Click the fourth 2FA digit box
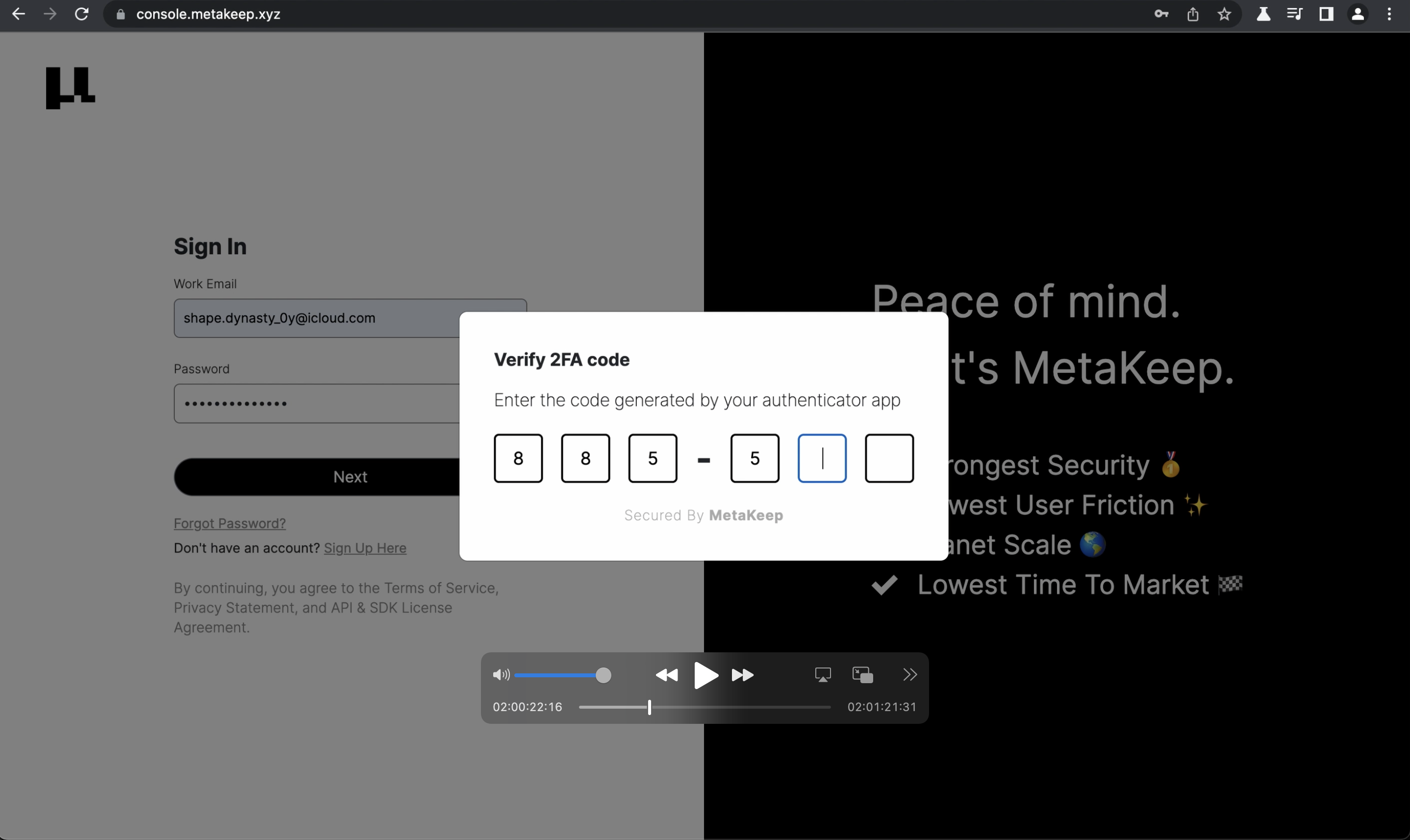The height and width of the screenshot is (840, 1410). (x=755, y=459)
